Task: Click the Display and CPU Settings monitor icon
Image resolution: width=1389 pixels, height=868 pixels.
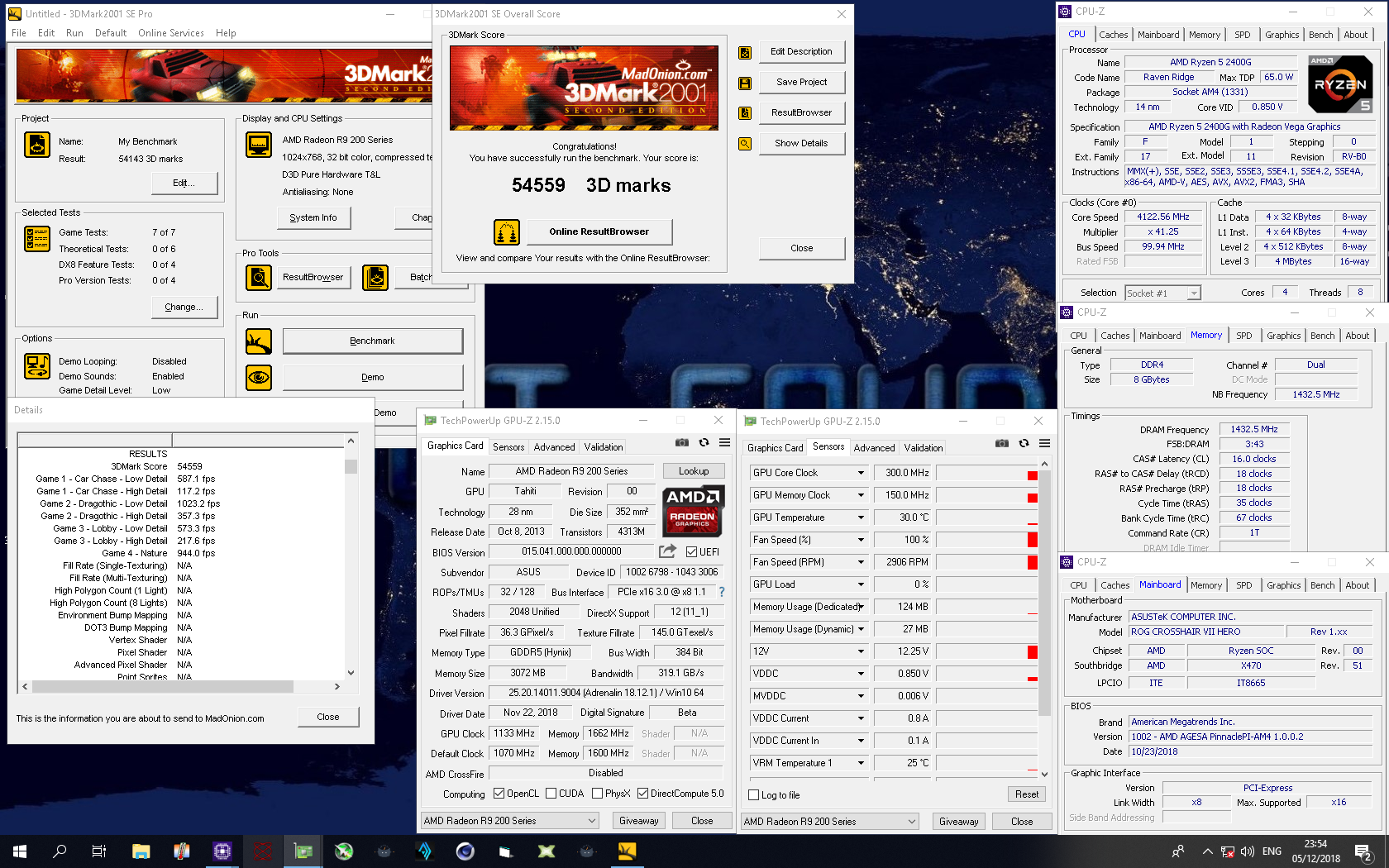Action: point(259,145)
